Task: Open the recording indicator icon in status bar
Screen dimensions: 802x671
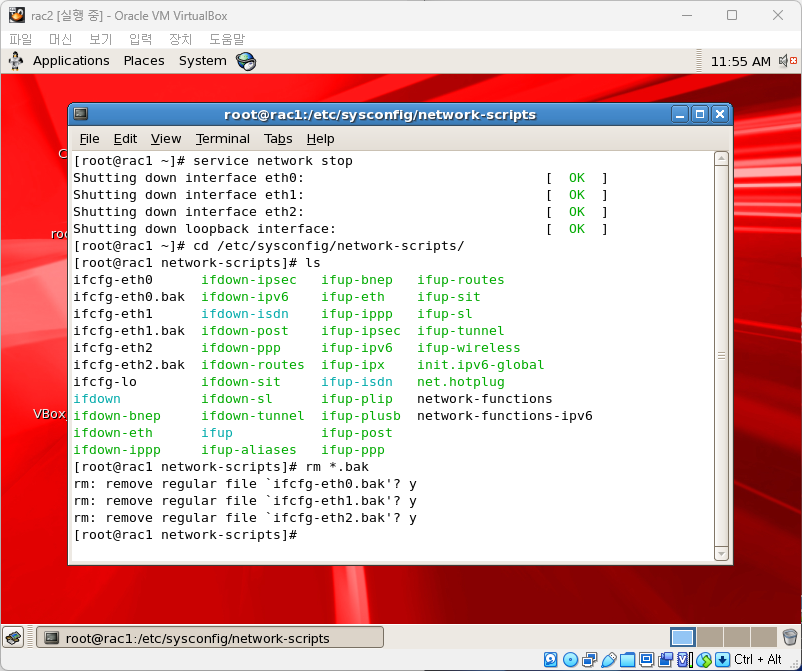Action: click(x=666, y=660)
